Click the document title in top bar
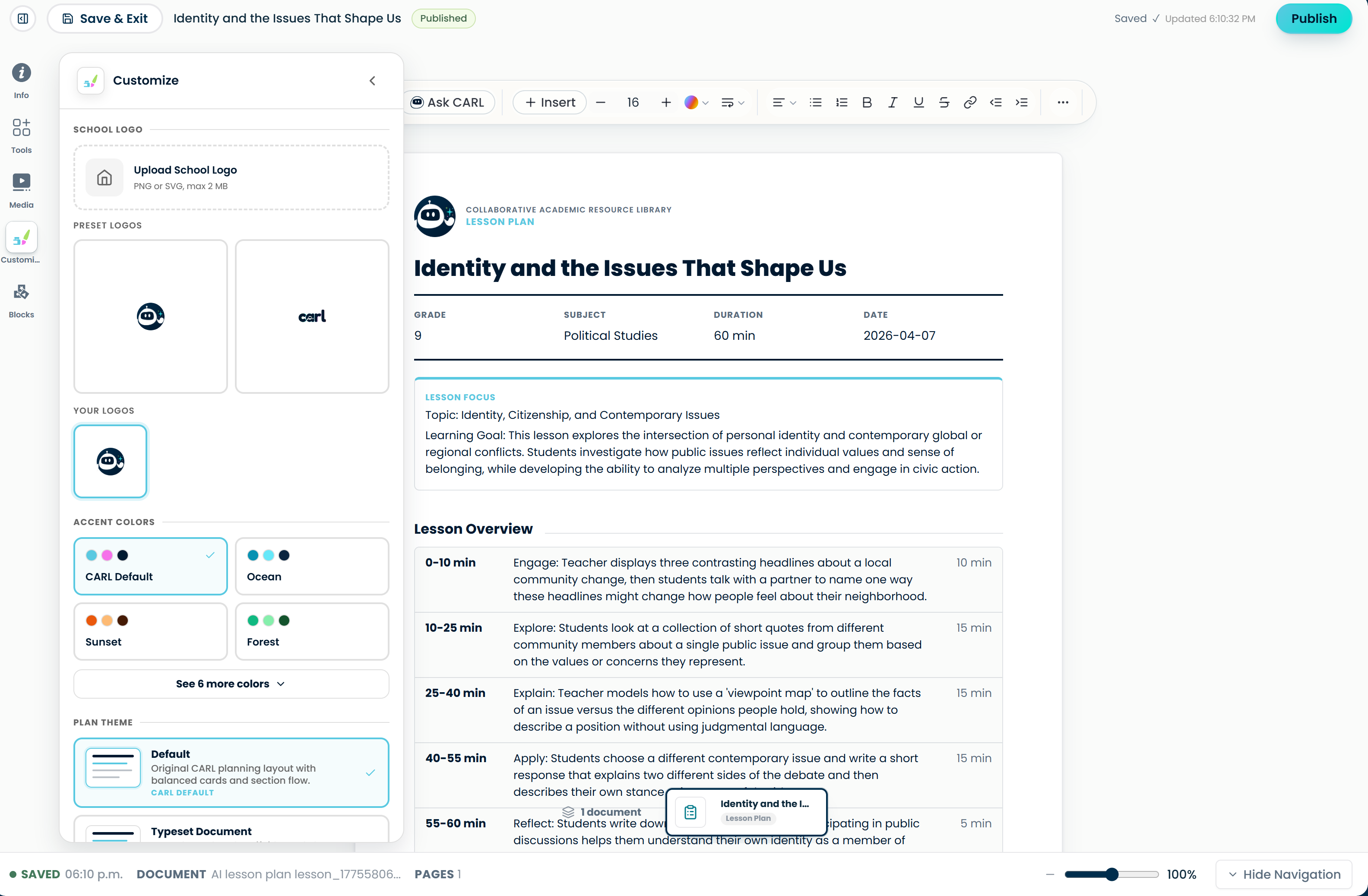Image resolution: width=1368 pixels, height=896 pixels. (287, 19)
